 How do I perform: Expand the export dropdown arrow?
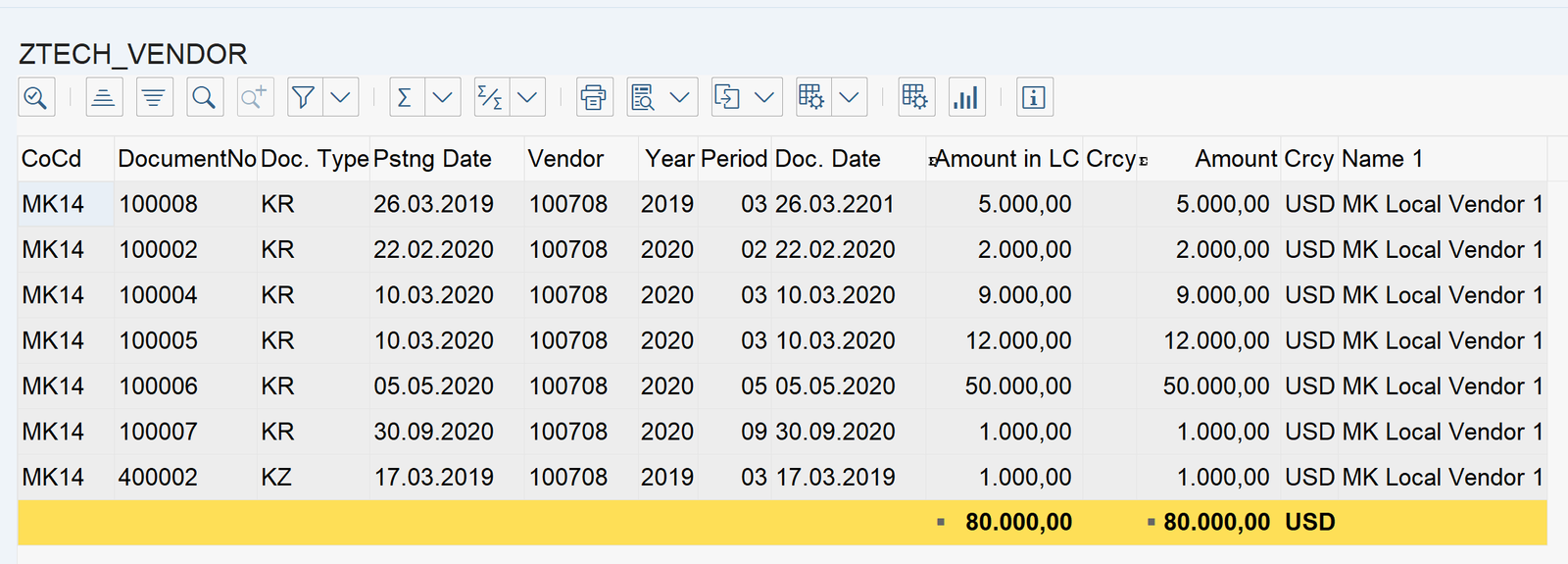[764, 97]
